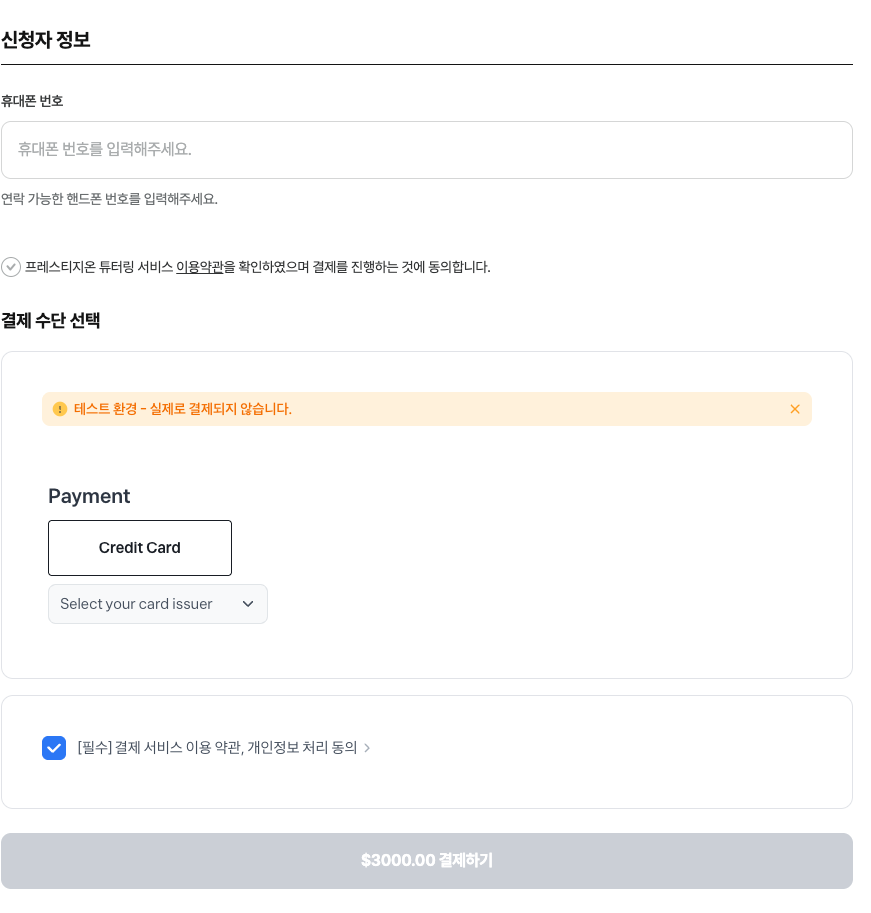This screenshot has width=871, height=913.
Task: Click the 결제 수단 선택 section heading
Action: [51, 320]
